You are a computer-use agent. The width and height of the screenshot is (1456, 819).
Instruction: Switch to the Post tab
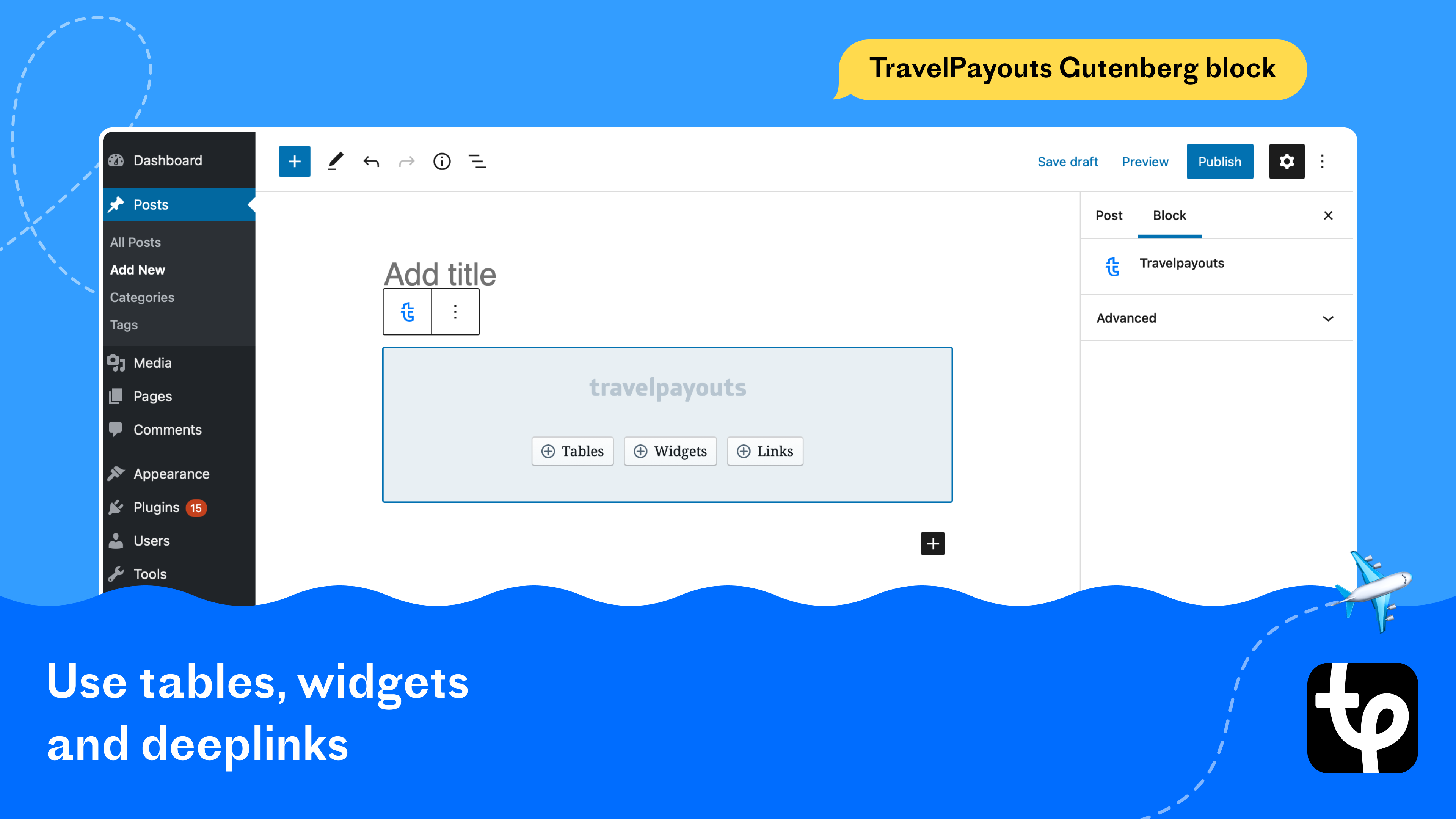tap(1109, 215)
